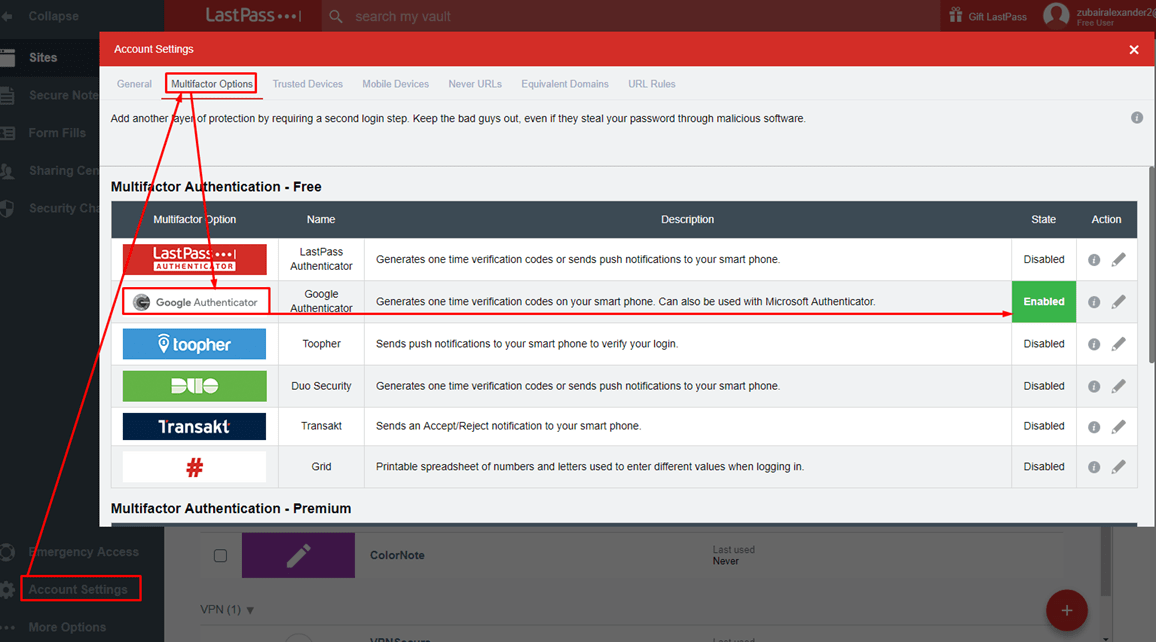Edit LastPass Authenticator with pencil icon
The image size is (1156, 642).
click(x=1118, y=259)
